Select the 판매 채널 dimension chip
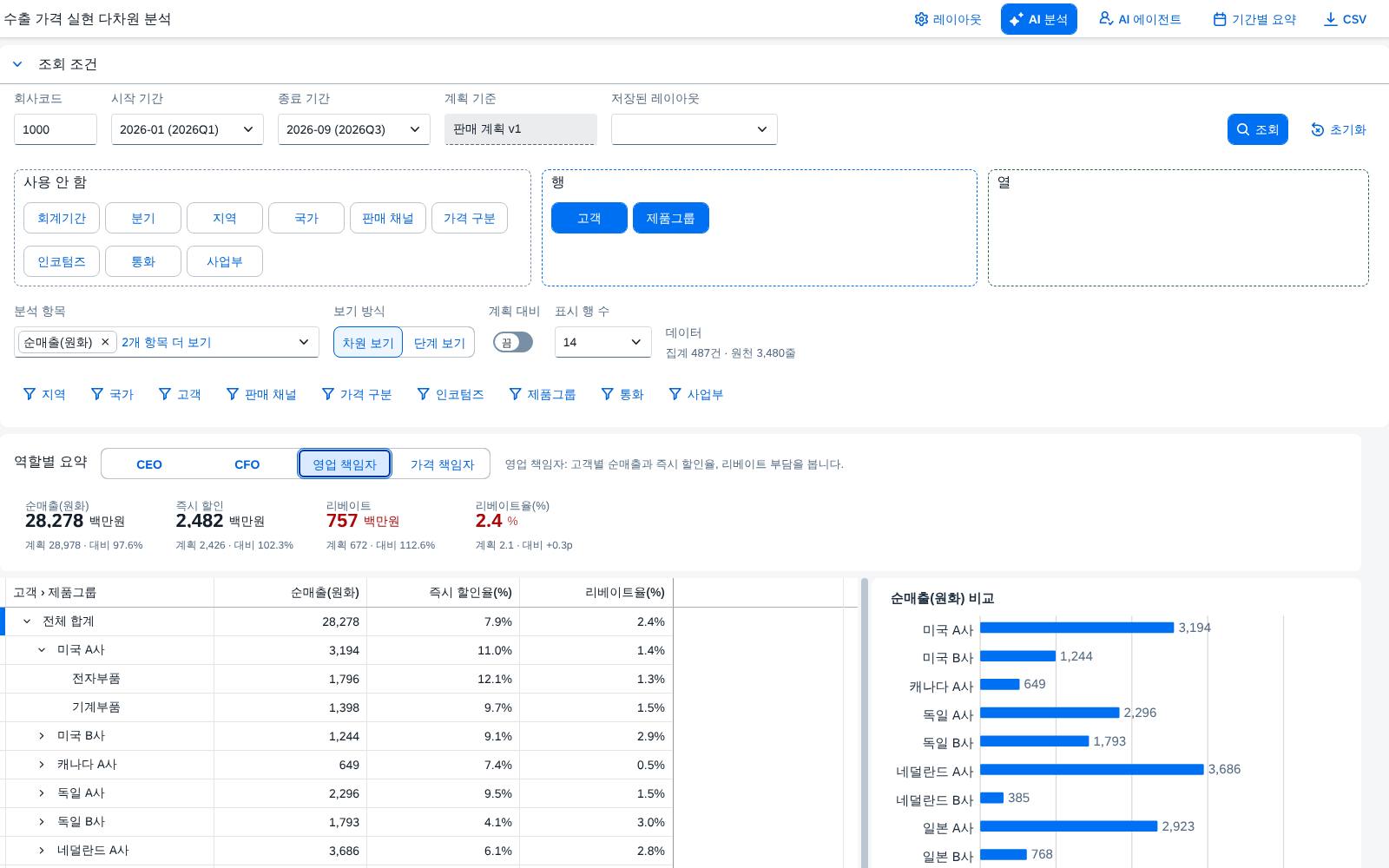 [388, 218]
